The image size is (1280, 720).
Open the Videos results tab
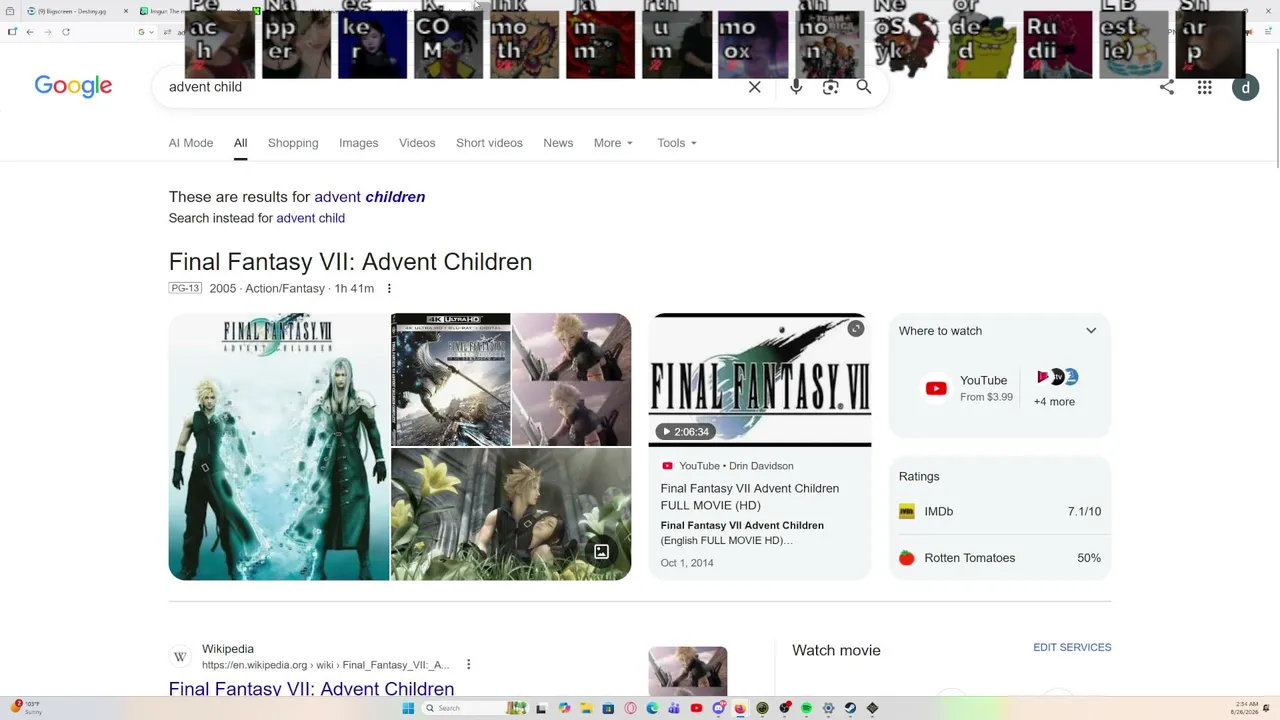pyautogui.click(x=417, y=143)
